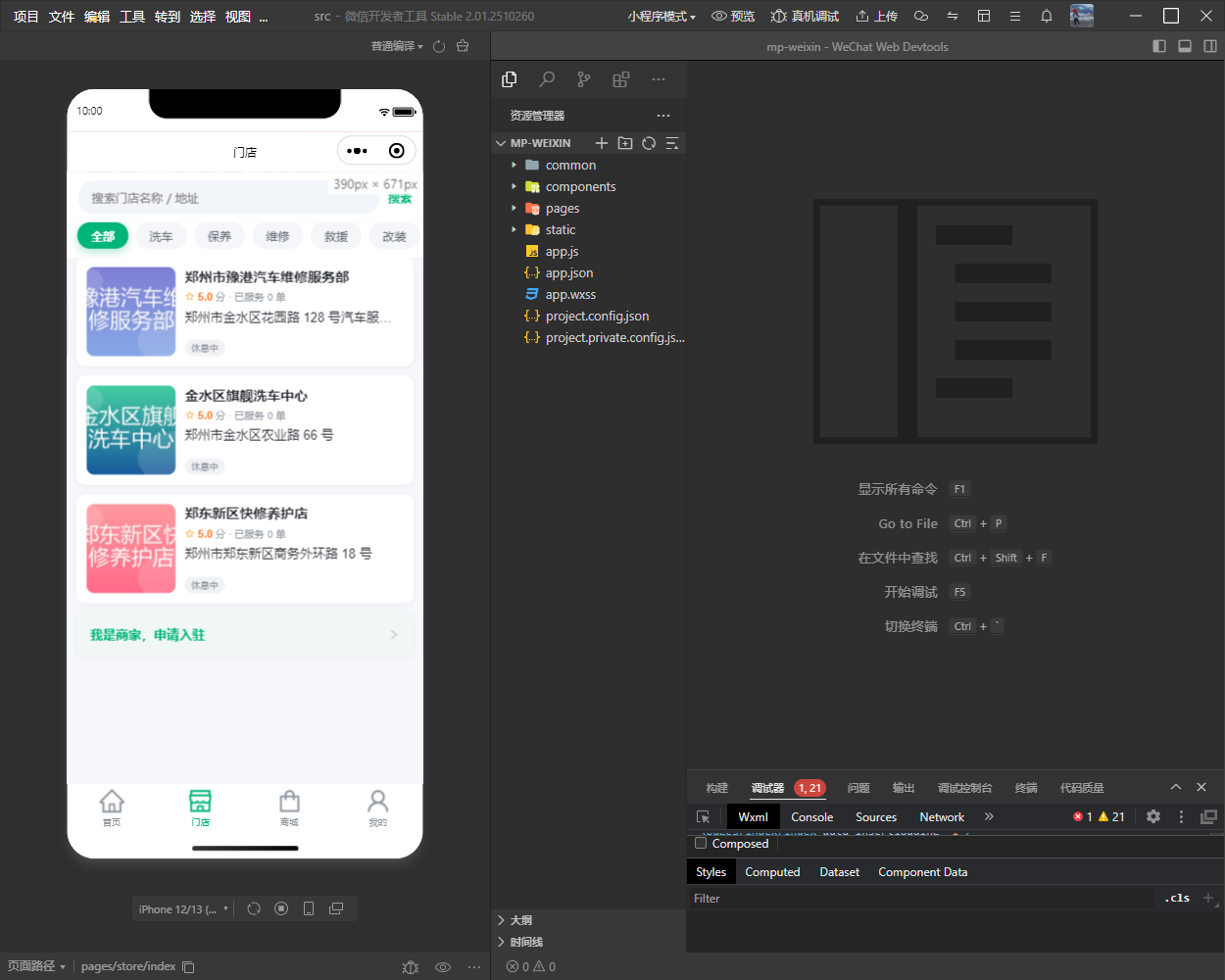Open the Explorer files icon in activity bar
This screenshot has width=1225, height=980.
[510, 79]
